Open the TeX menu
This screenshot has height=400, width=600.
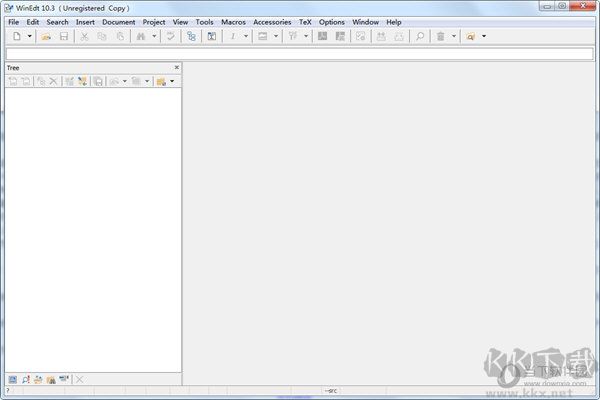click(x=305, y=21)
